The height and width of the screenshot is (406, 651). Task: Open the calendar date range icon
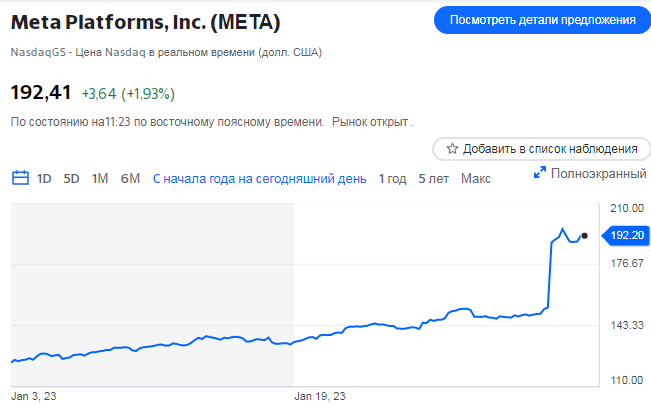pos(20,178)
